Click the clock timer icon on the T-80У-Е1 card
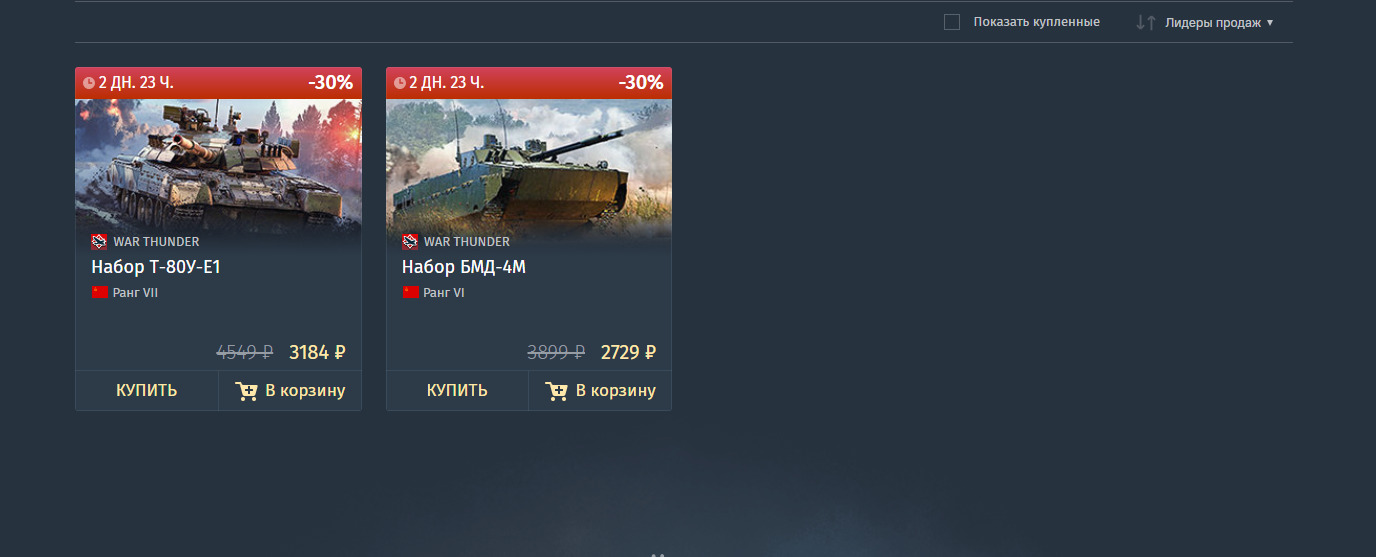 pos(89,83)
